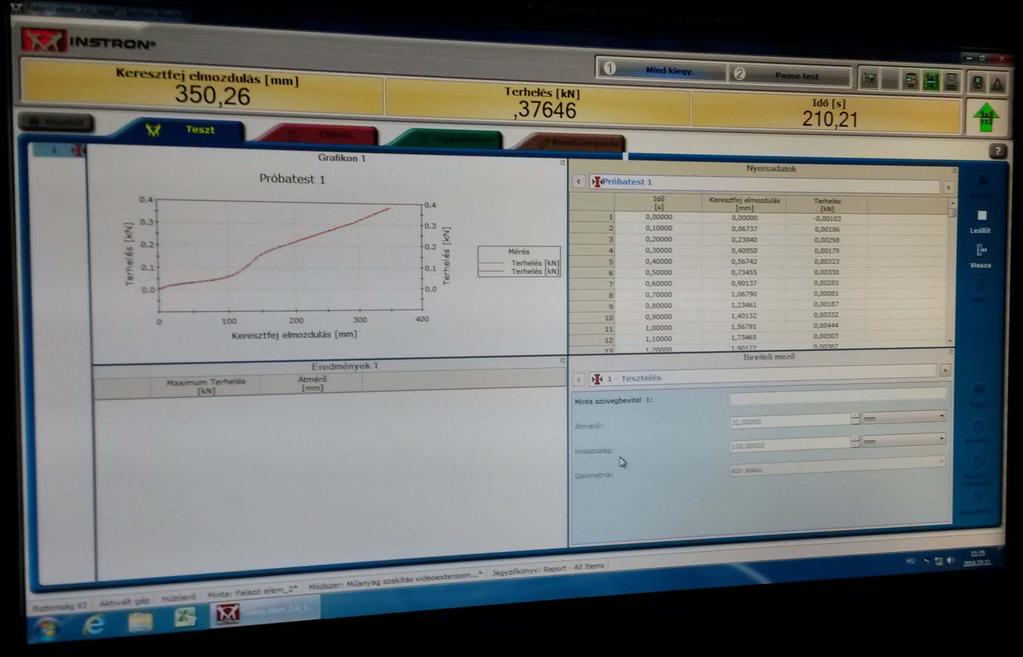1023x657 pixels.
Task: Click the Átmérő [mm] results column header
Action: pos(312,384)
